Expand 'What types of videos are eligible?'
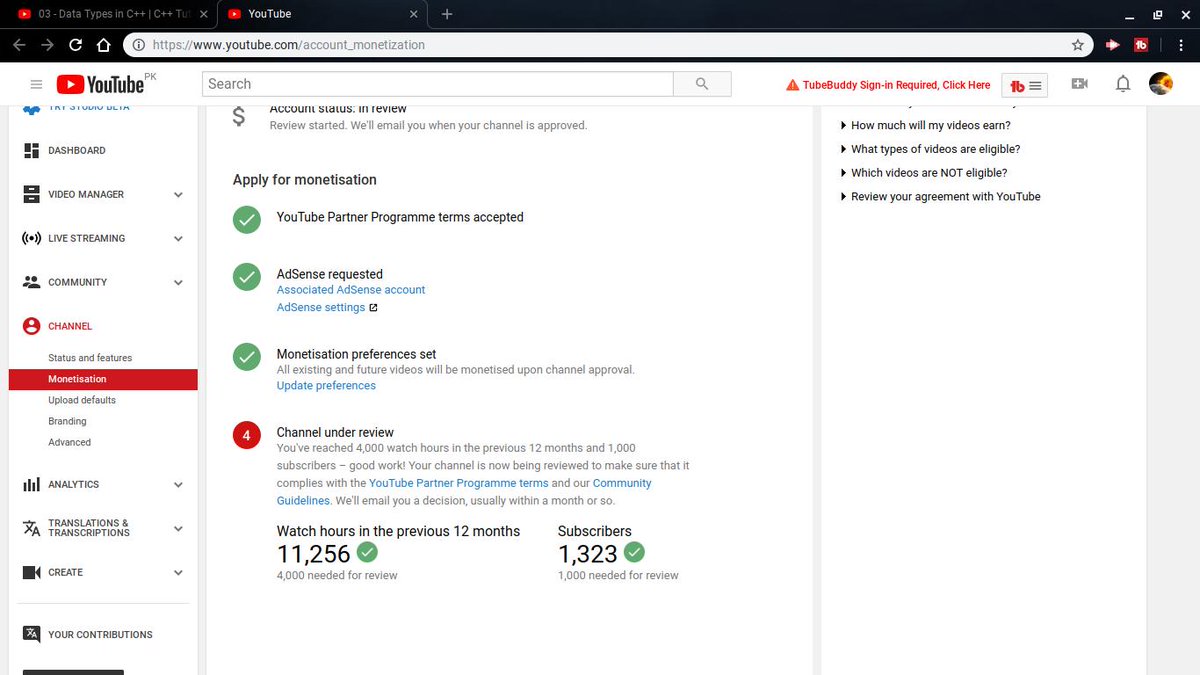 931,149
